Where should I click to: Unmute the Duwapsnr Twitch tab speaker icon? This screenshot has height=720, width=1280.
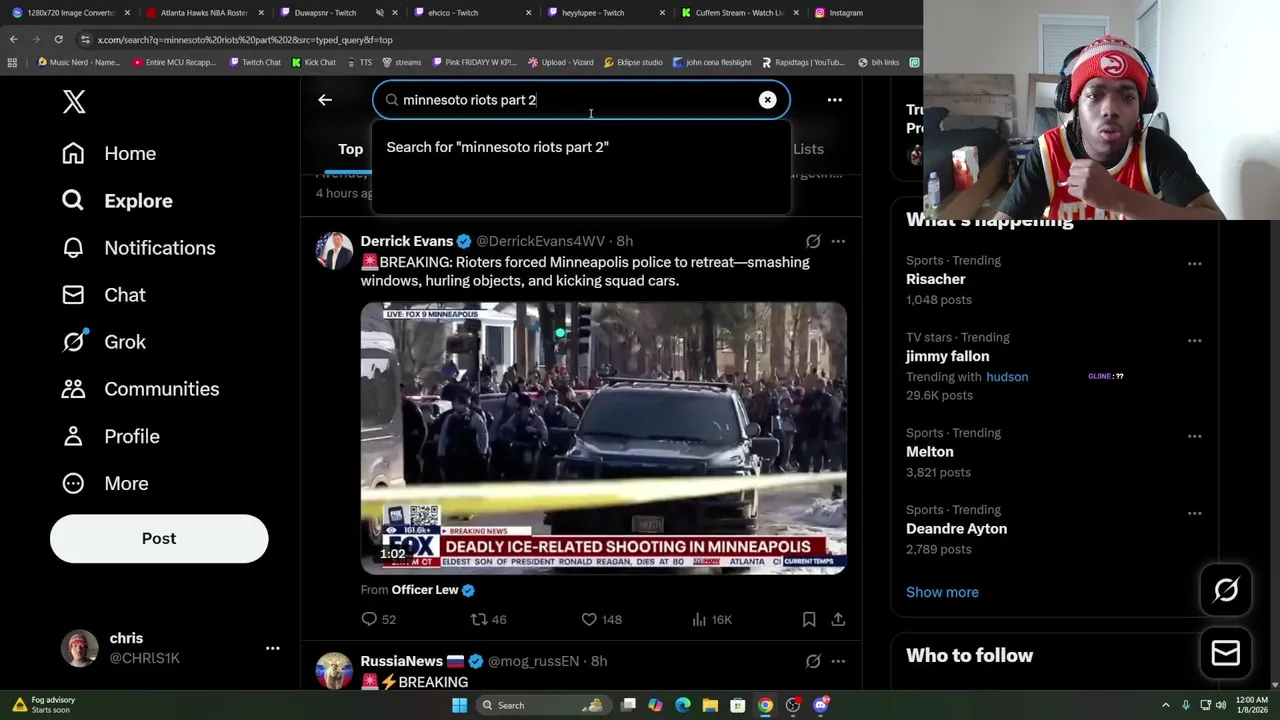point(379,13)
